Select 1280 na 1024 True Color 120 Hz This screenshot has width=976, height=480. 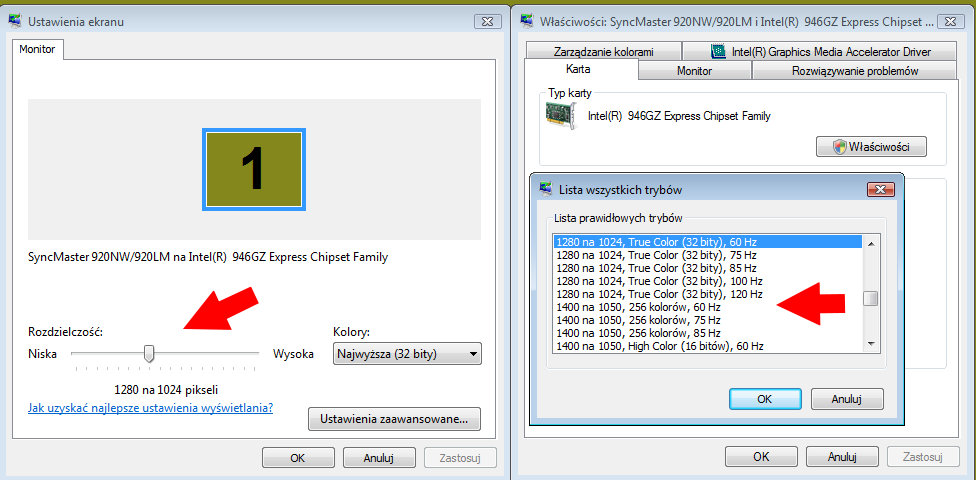coord(708,294)
